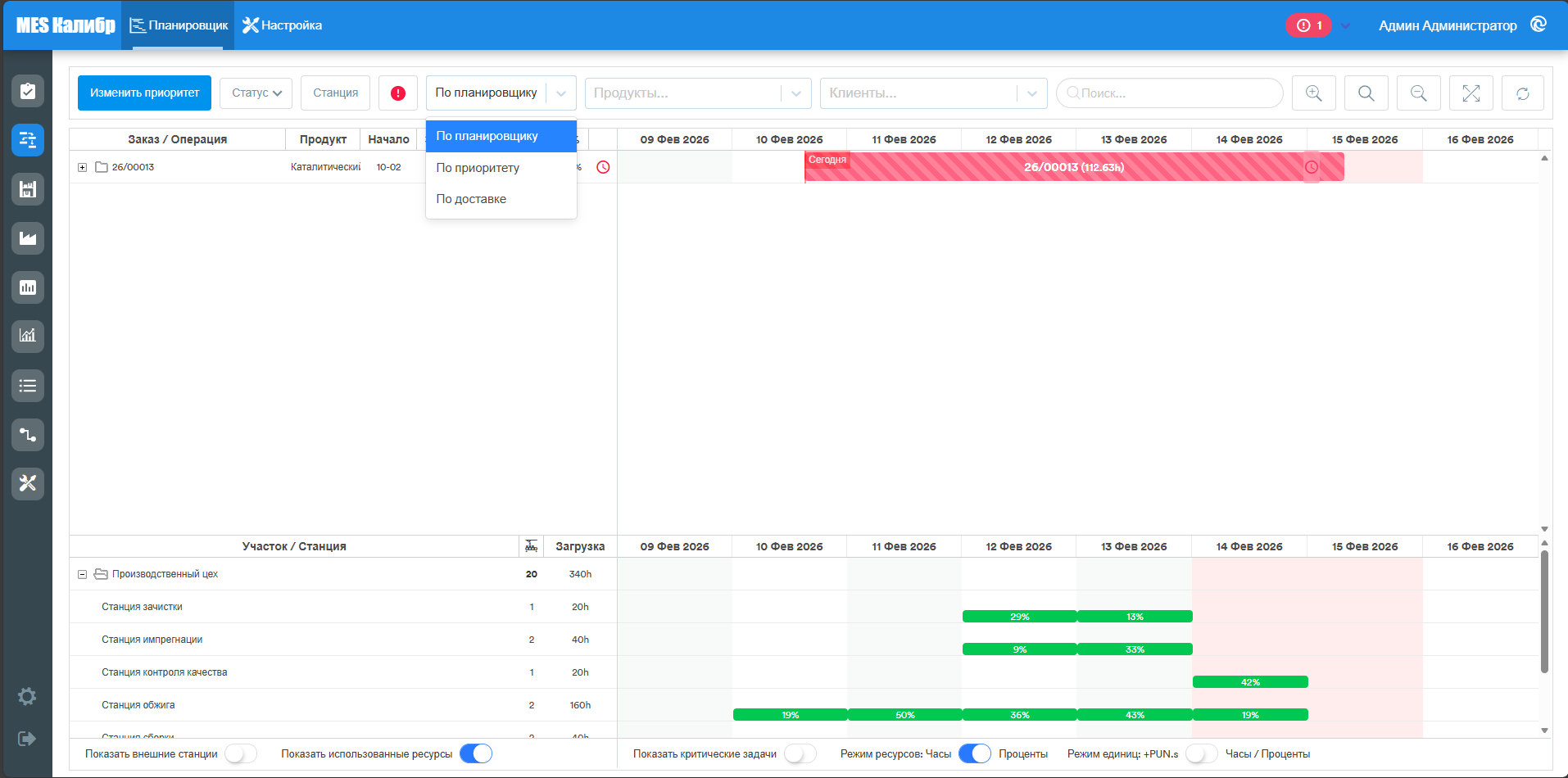Click the resource panel vertical scrollbar

1544,611
